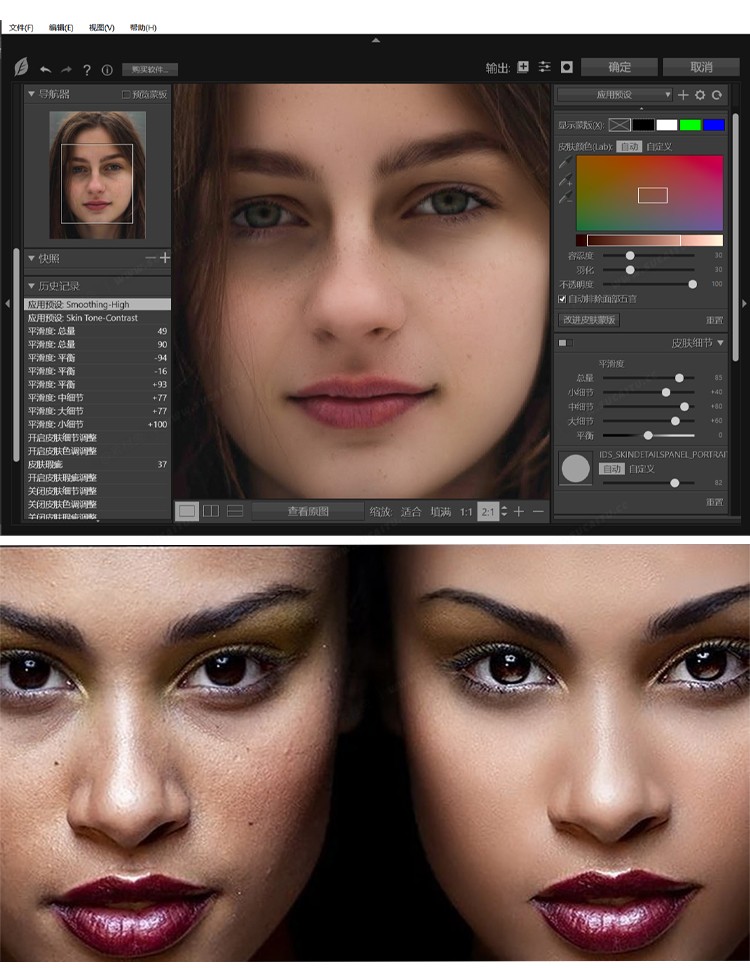The height and width of the screenshot is (968, 750).
Task: Open the 编辑(E) menu
Action: point(61,27)
